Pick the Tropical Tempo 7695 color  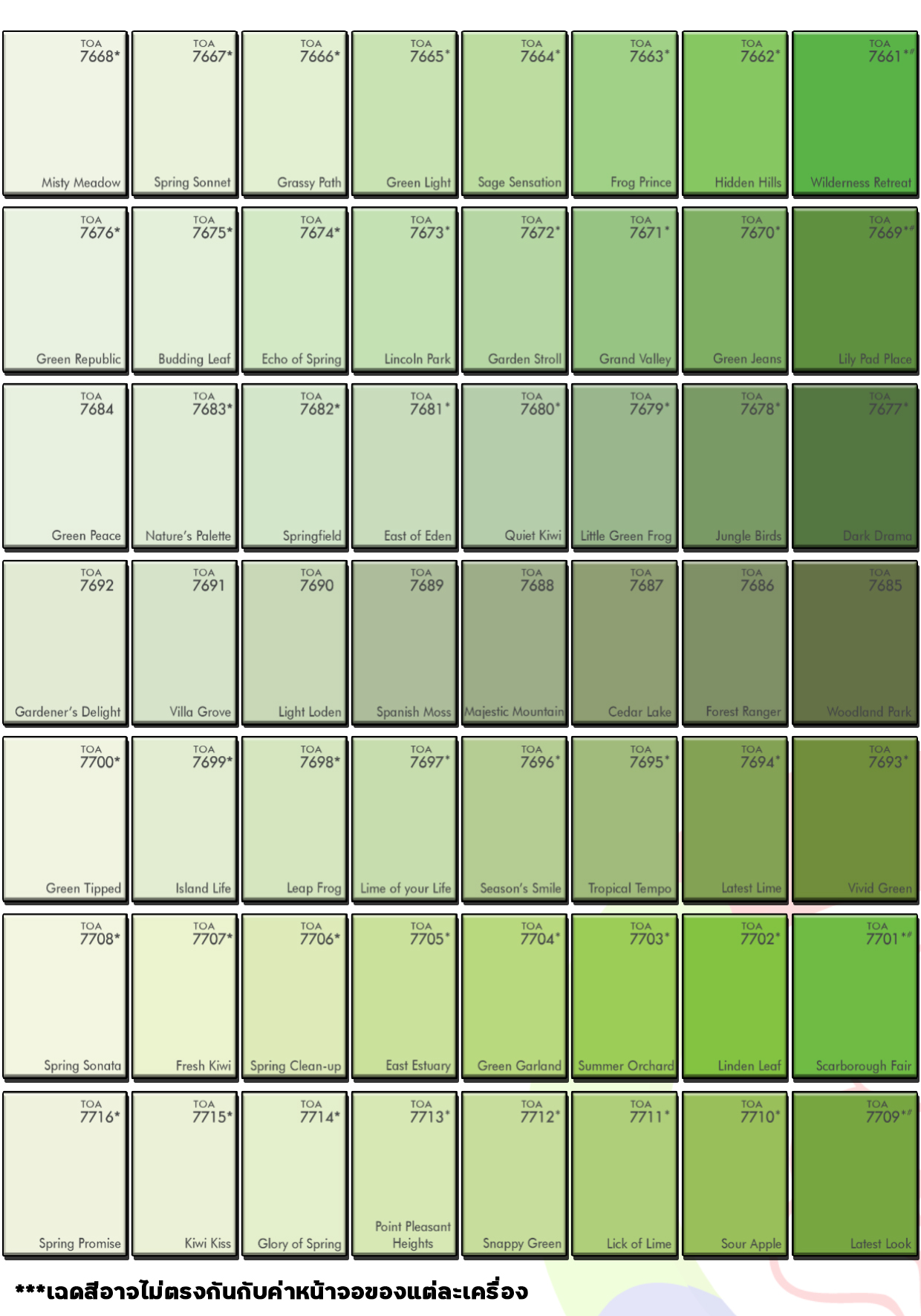coord(625,820)
